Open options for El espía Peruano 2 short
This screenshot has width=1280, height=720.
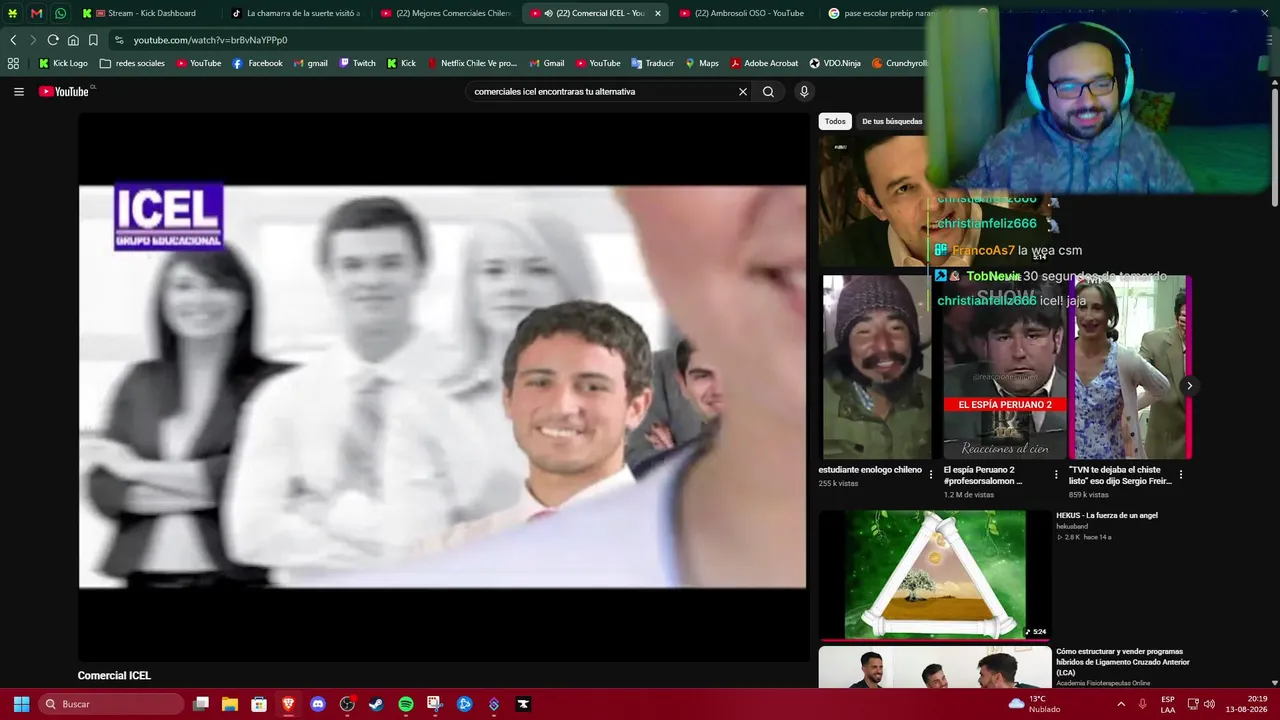click(x=1056, y=475)
